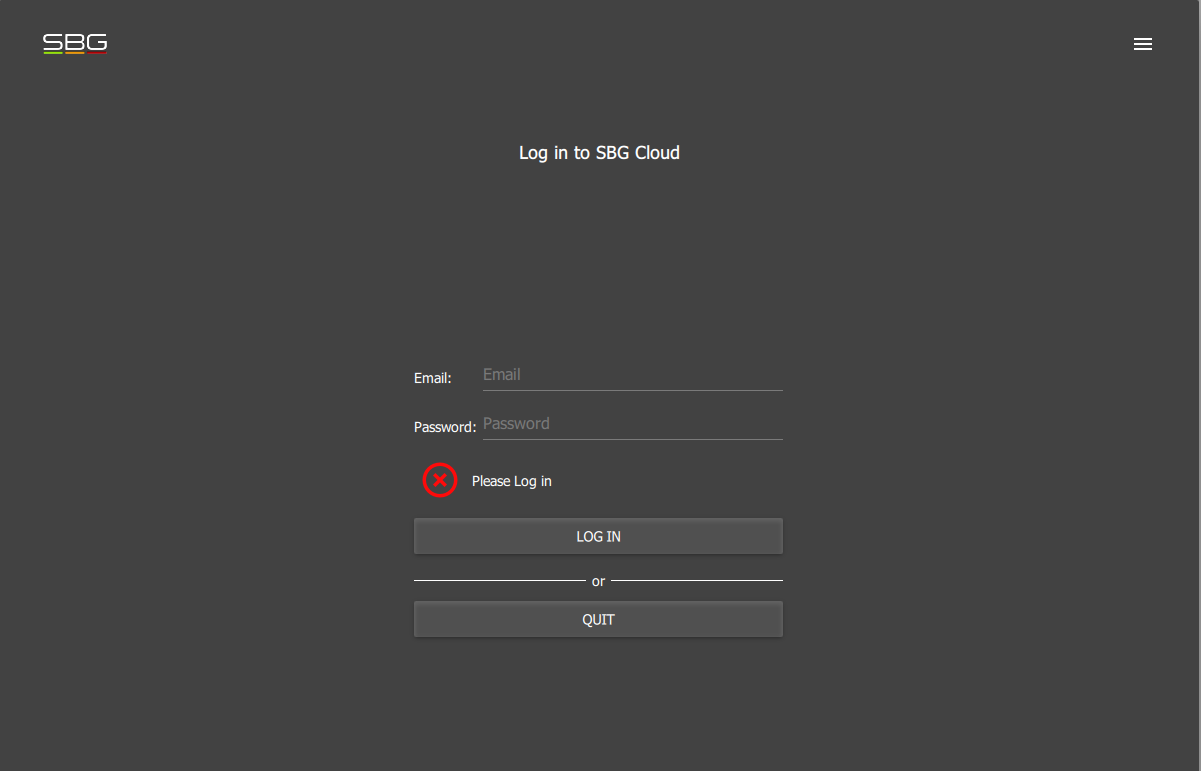Click the underline beneath the Email field
The width and height of the screenshot is (1201, 771).
(630, 389)
